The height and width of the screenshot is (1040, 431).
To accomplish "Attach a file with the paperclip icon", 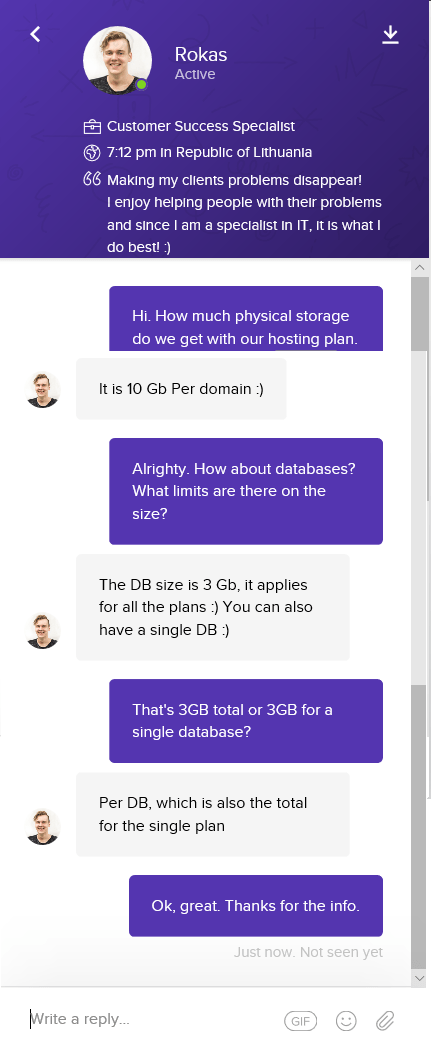I will [x=385, y=1020].
